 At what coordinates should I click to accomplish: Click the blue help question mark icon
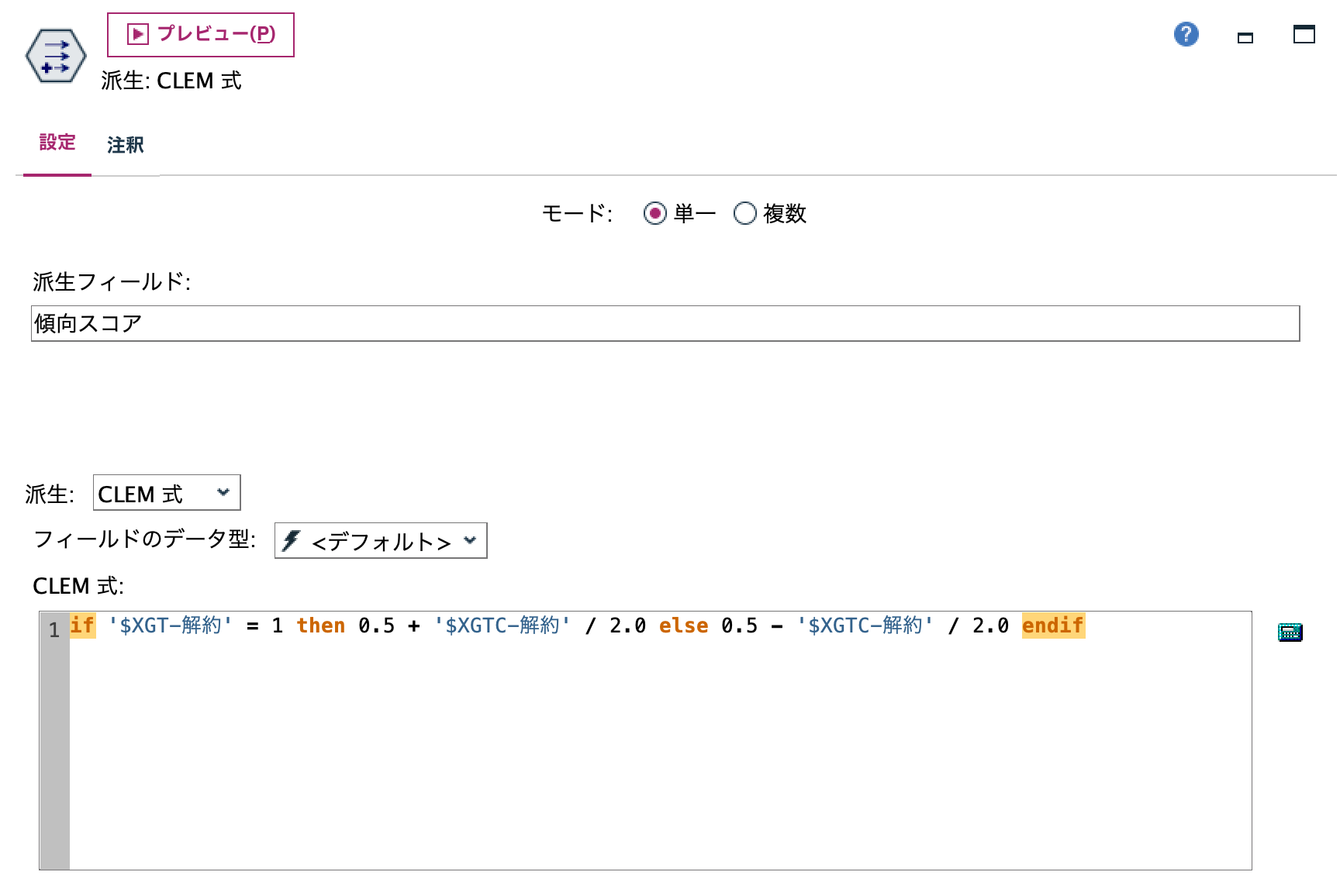(x=1186, y=35)
